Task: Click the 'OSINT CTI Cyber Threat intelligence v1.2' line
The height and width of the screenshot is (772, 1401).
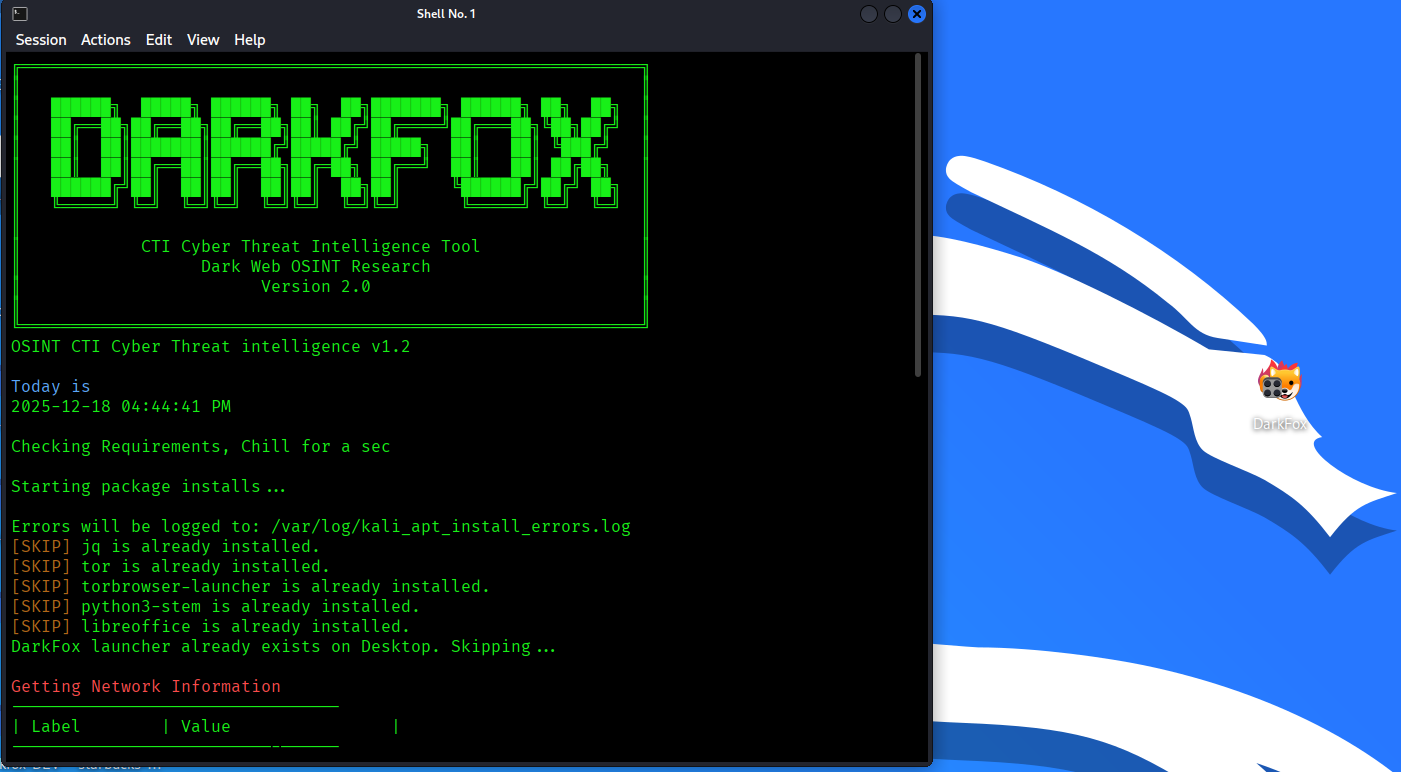Action: (x=211, y=346)
